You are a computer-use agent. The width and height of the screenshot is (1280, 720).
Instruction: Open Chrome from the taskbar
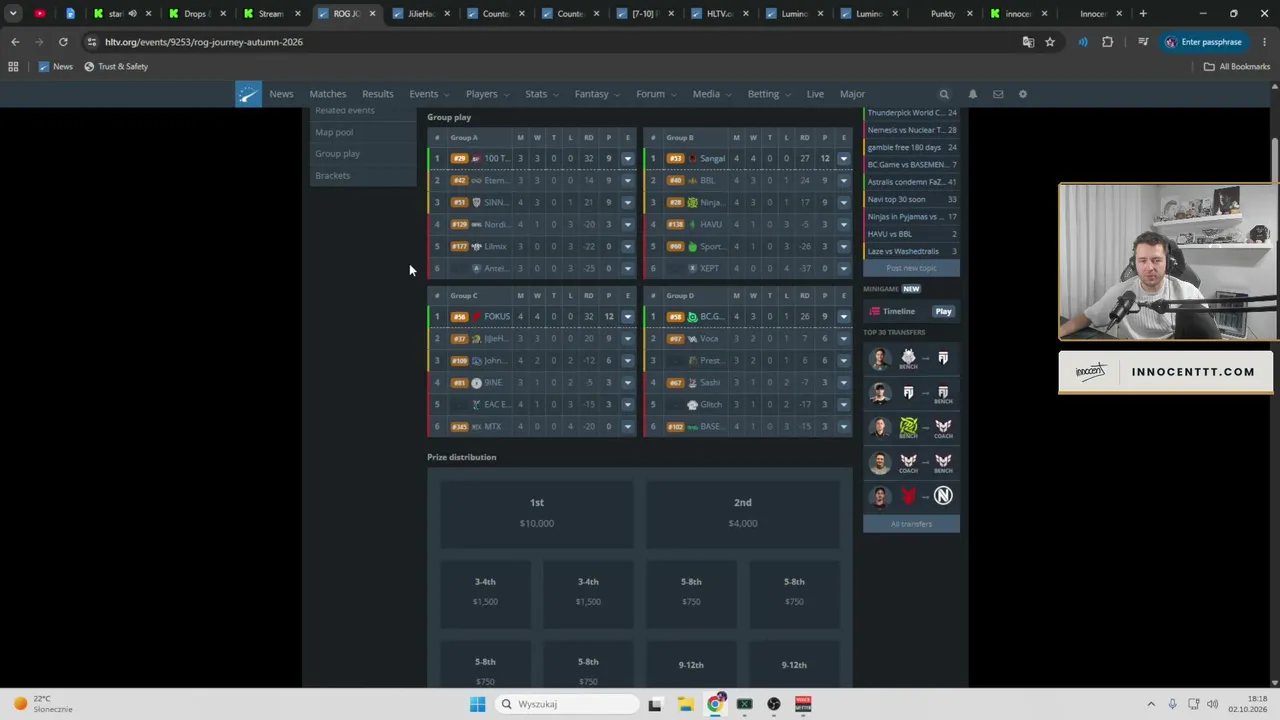click(x=715, y=704)
